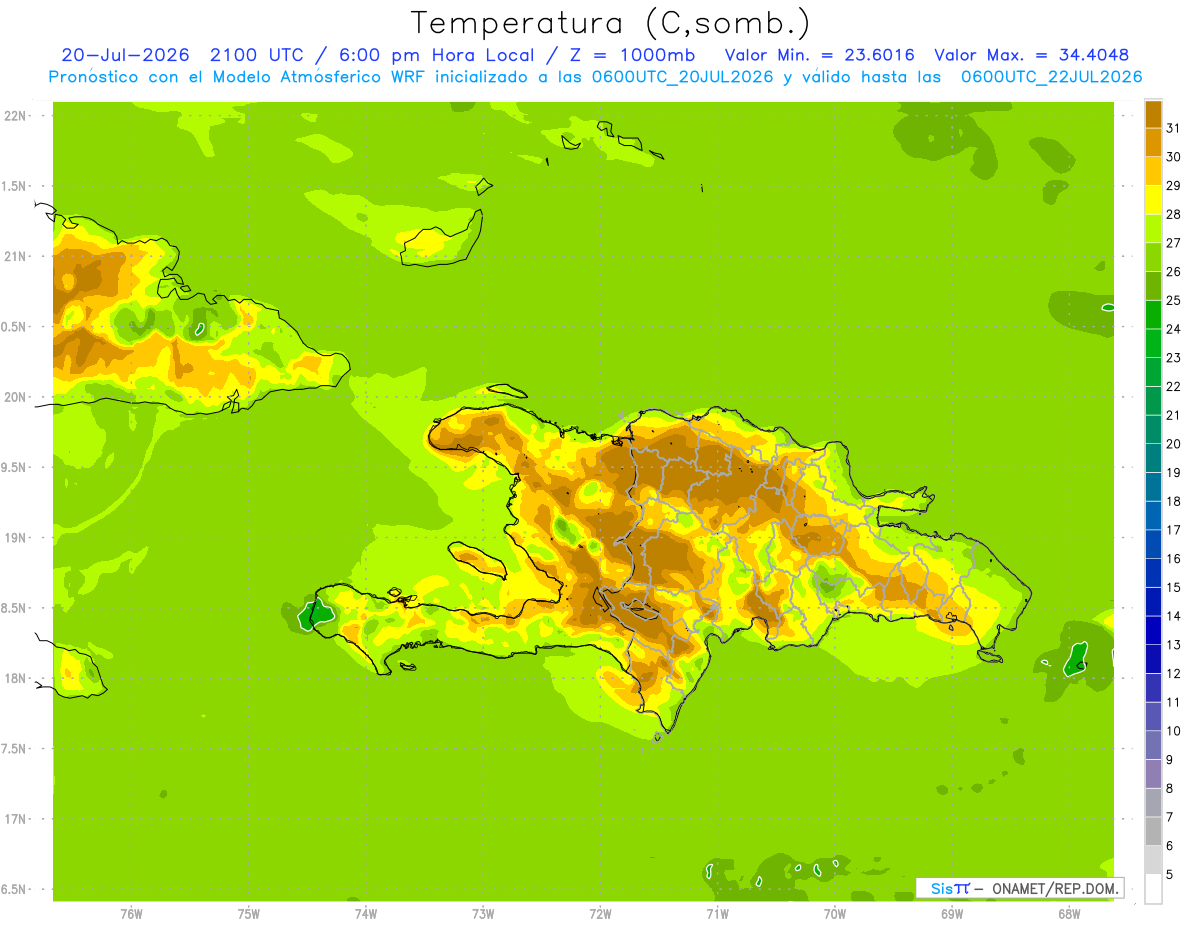
Task: Click the map title "Temperatura (C,somb.)"
Action: (x=611, y=23)
